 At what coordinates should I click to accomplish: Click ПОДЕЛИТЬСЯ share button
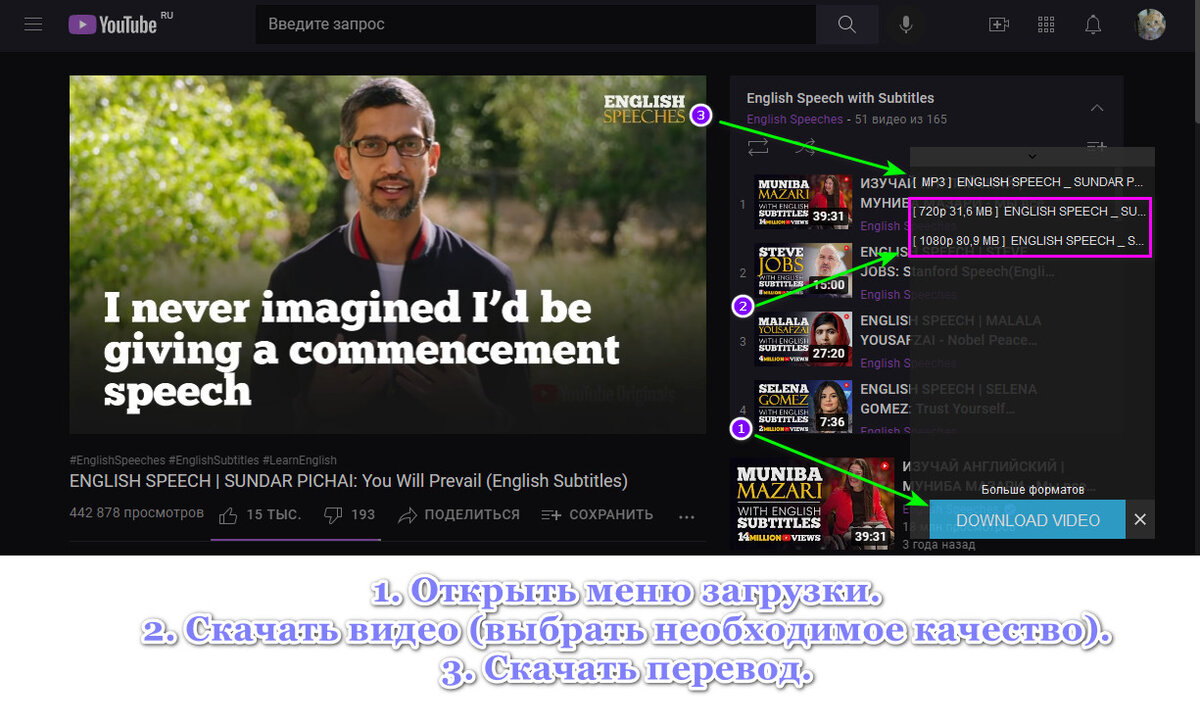click(x=459, y=515)
